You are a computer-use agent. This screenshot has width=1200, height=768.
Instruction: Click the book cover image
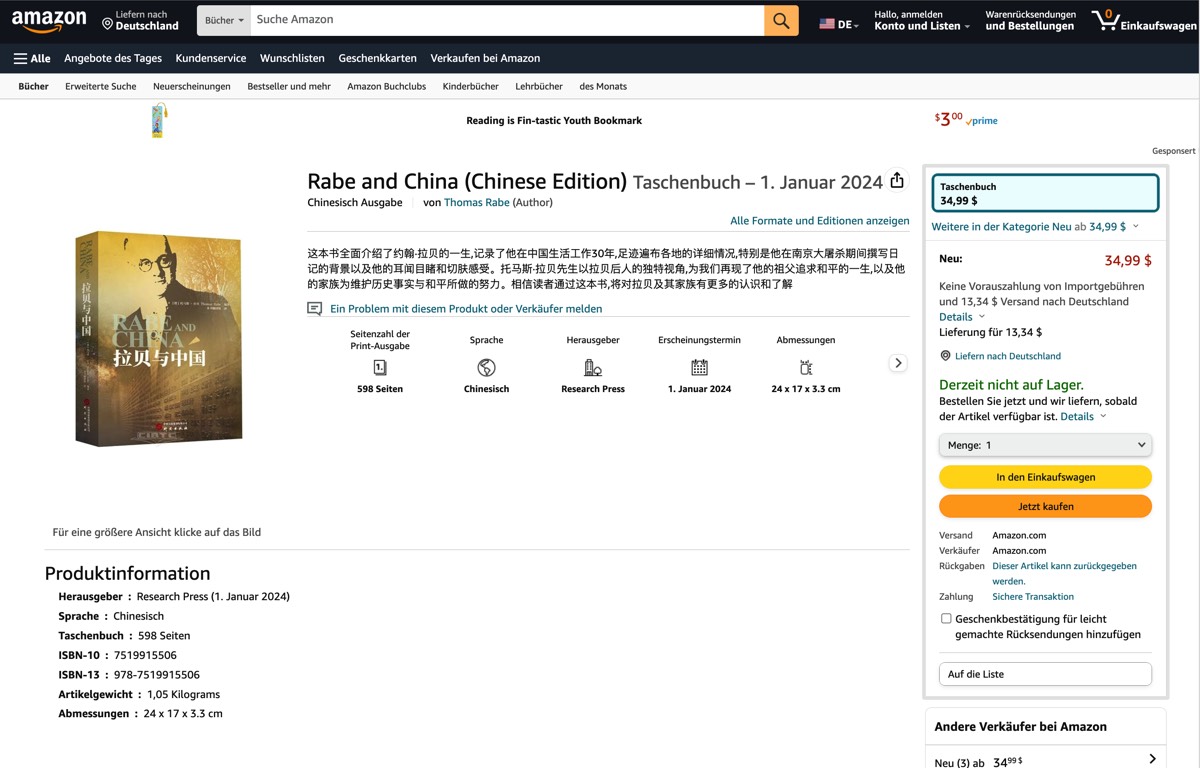tap(159, 338)
